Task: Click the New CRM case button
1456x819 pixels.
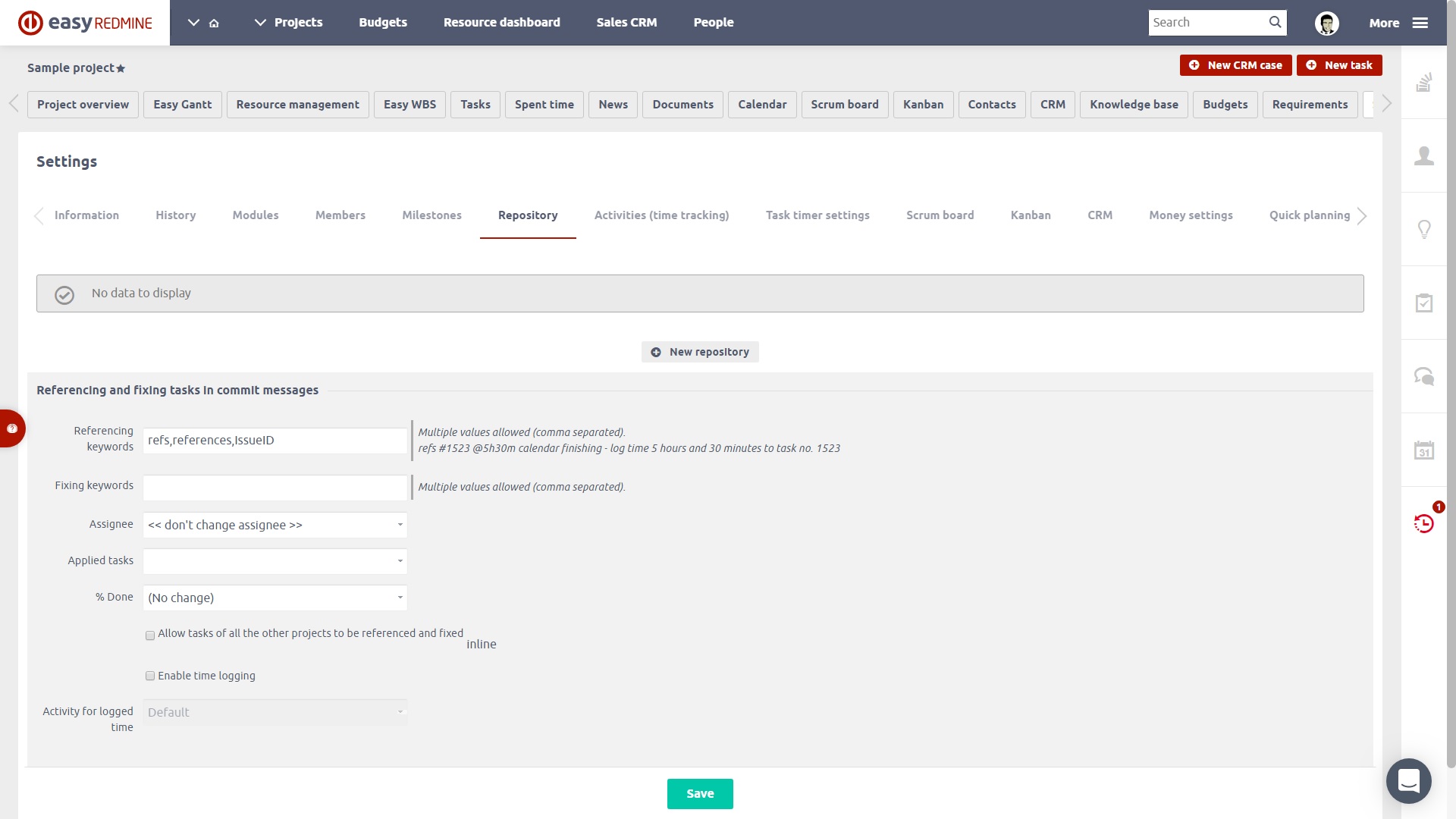Action: [1235, 65]
